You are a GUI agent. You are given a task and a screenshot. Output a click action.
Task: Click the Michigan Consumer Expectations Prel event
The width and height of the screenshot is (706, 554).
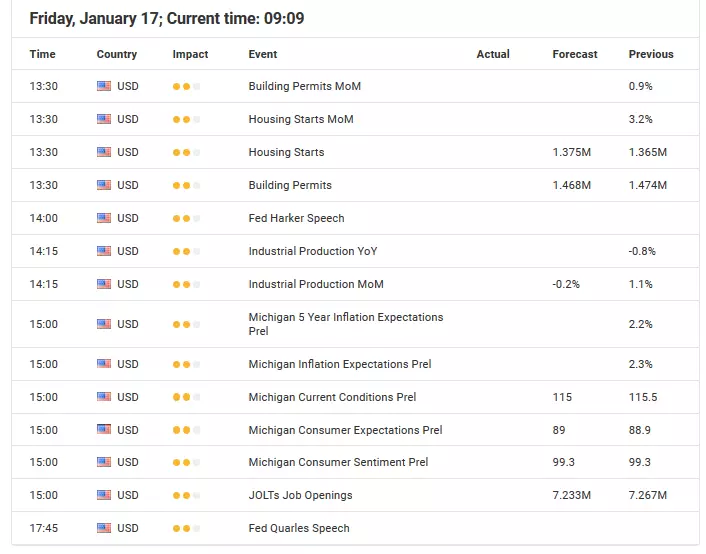(345, 430)
